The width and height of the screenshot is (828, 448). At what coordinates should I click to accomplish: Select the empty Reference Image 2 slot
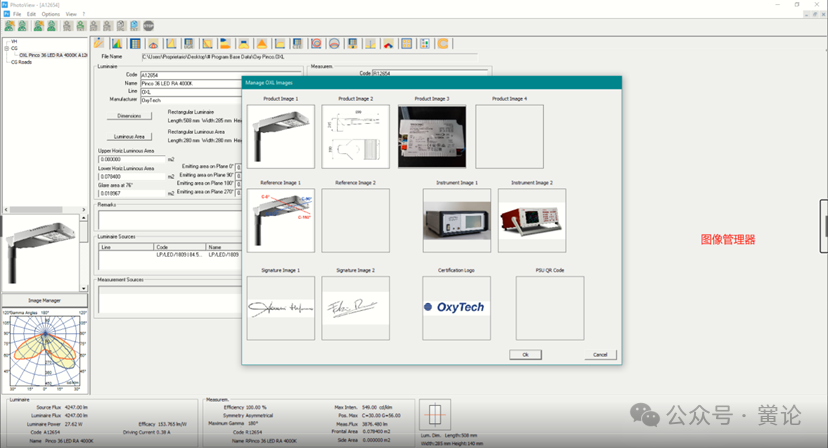(356, 220)
